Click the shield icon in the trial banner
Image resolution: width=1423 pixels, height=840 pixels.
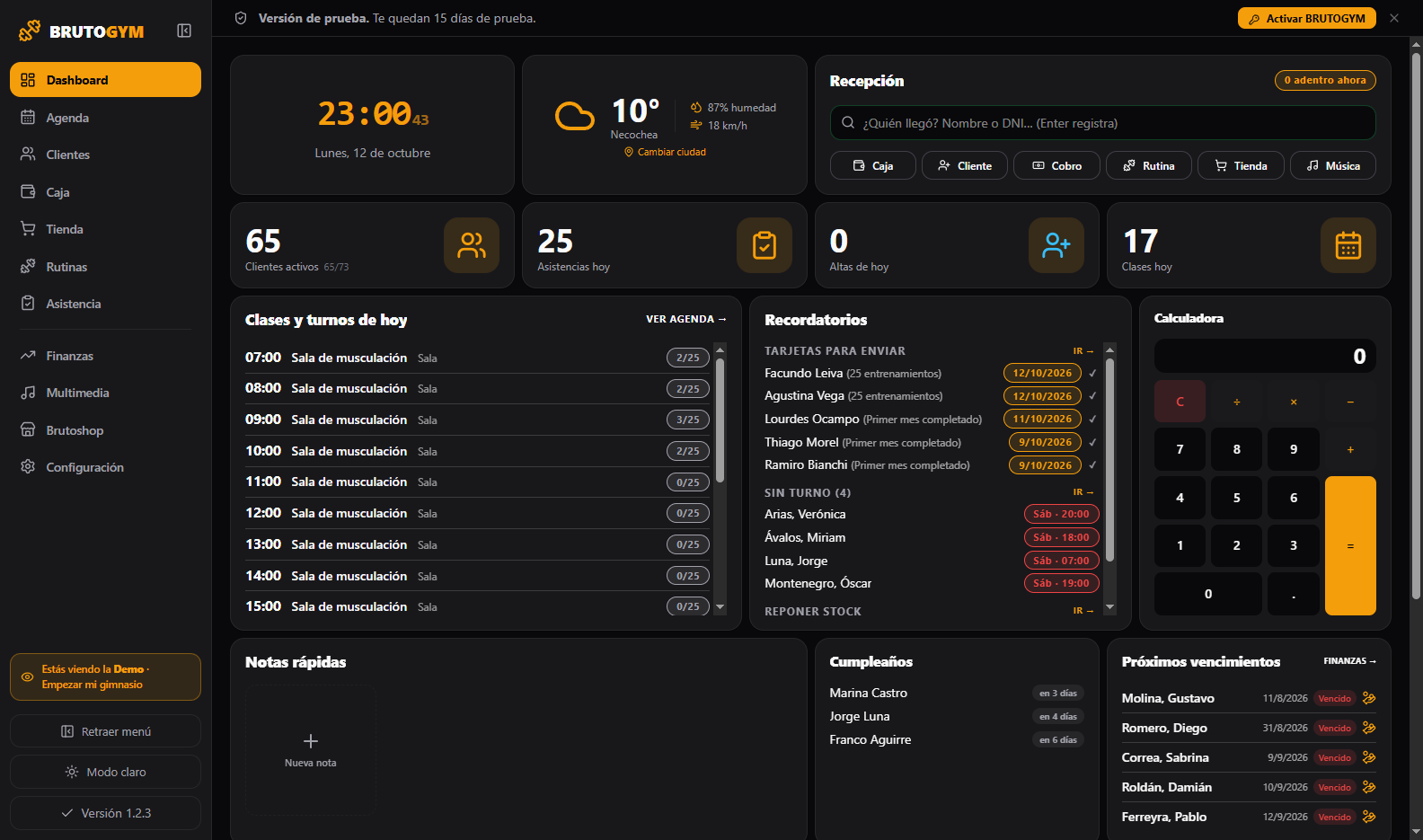(241, 18)
